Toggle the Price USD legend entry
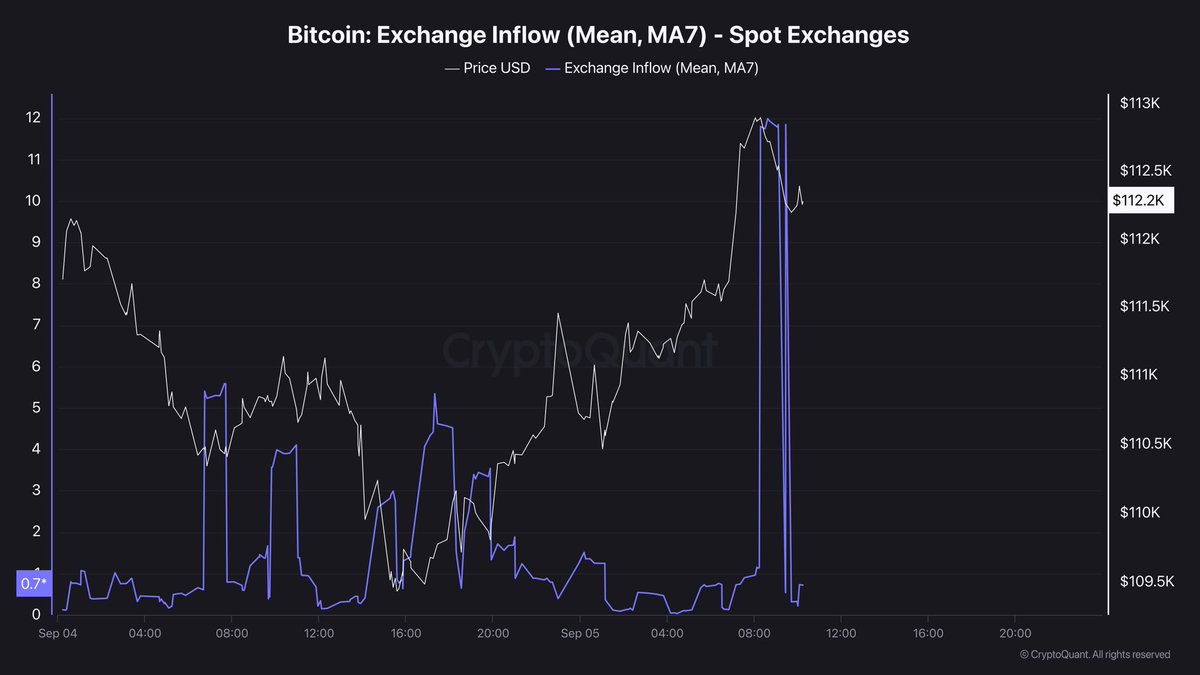This screenshot has width=1200, height=675. pos(487,68)
